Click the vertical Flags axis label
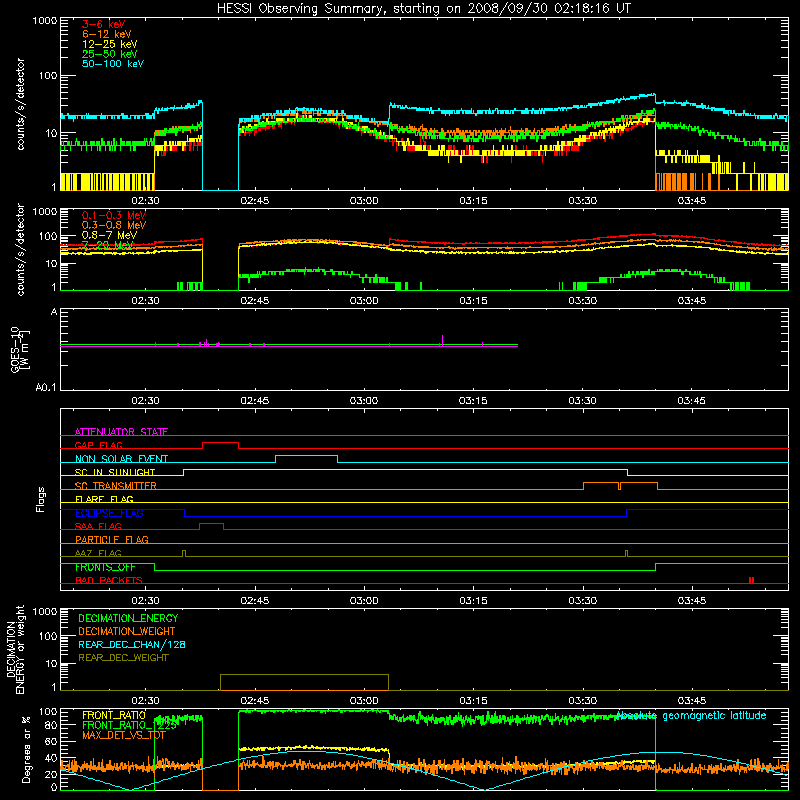Image resolution: width=800 pixels, height=800 pixels. 41,499
